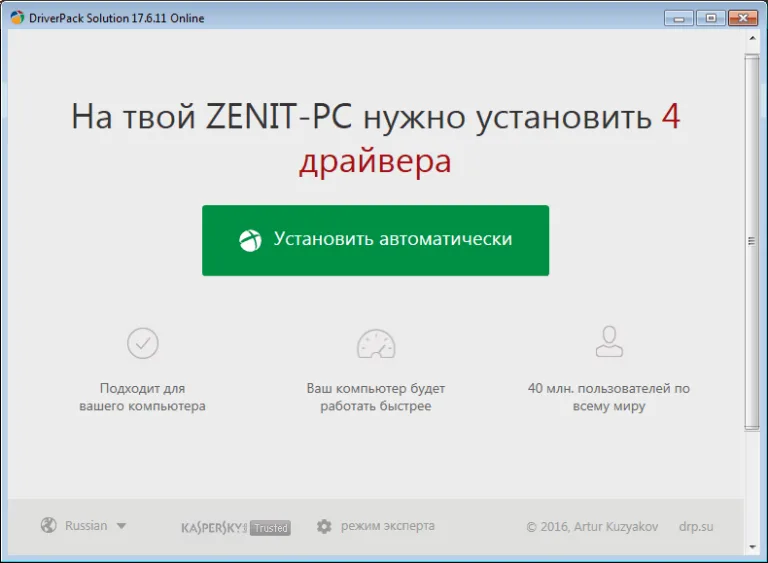Click the 40 млн. пользователей text
Screen dimensions: 768x563
609,397
